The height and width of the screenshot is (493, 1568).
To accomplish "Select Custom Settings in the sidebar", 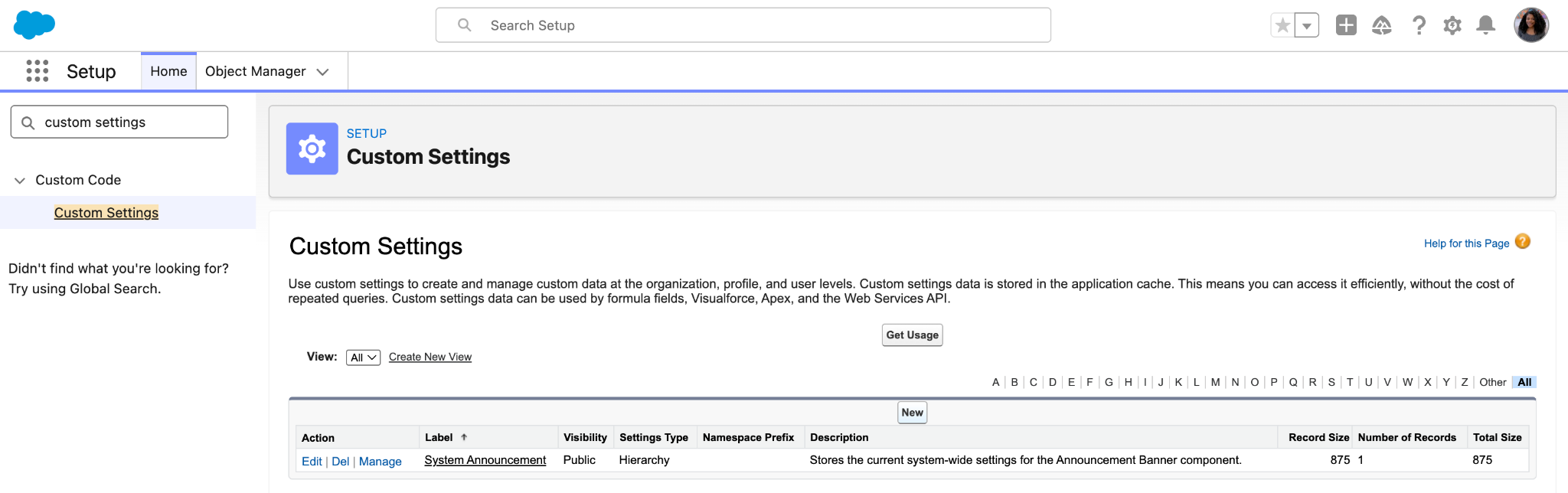I will point(106,213).
